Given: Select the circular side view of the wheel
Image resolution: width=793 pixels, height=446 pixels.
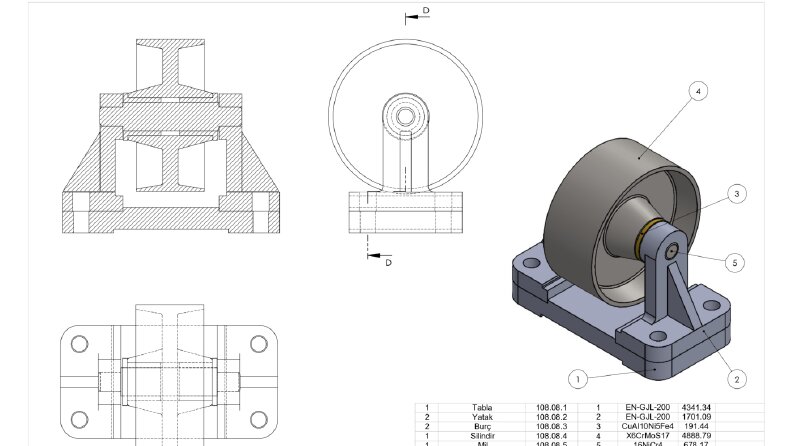Looking at the screenshot, I should 405,137.
